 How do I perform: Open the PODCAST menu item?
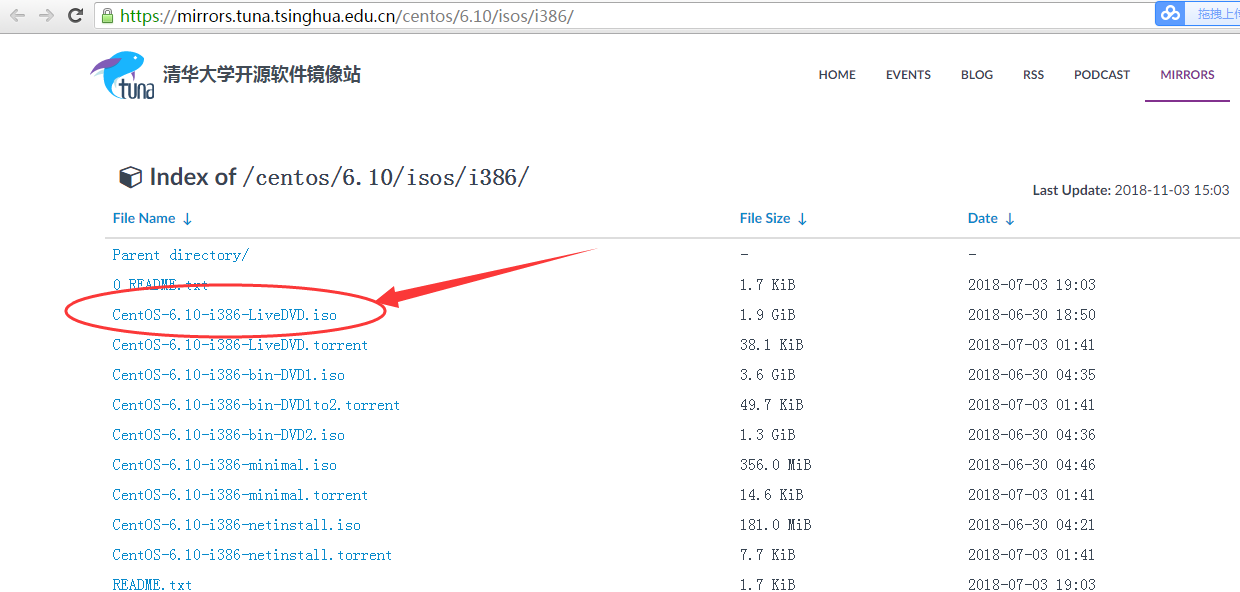[x=1102, y=75]
